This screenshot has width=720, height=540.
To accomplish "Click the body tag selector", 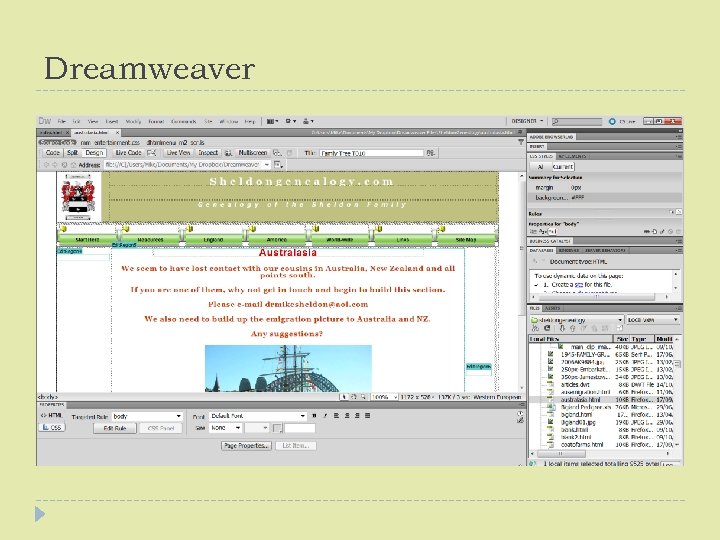I will [48, 397].
